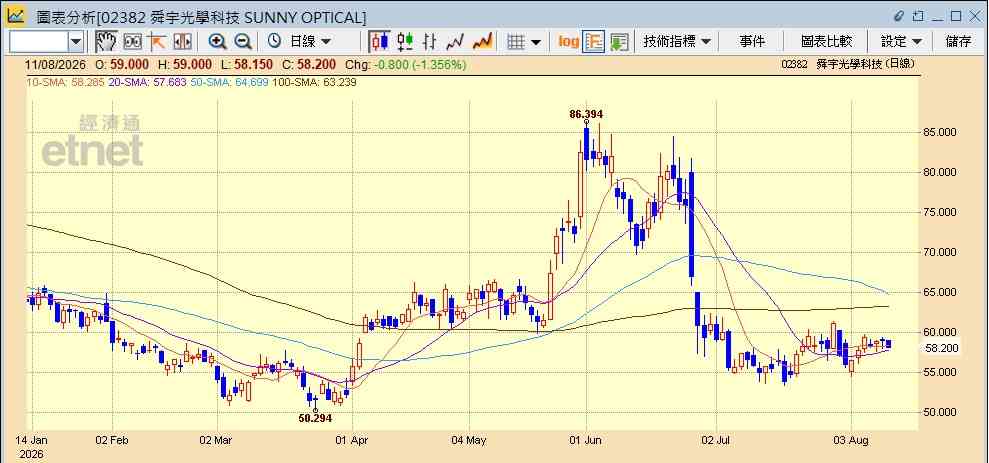
Task: Click the 04 May date axis label
Action: pos(470,439)
